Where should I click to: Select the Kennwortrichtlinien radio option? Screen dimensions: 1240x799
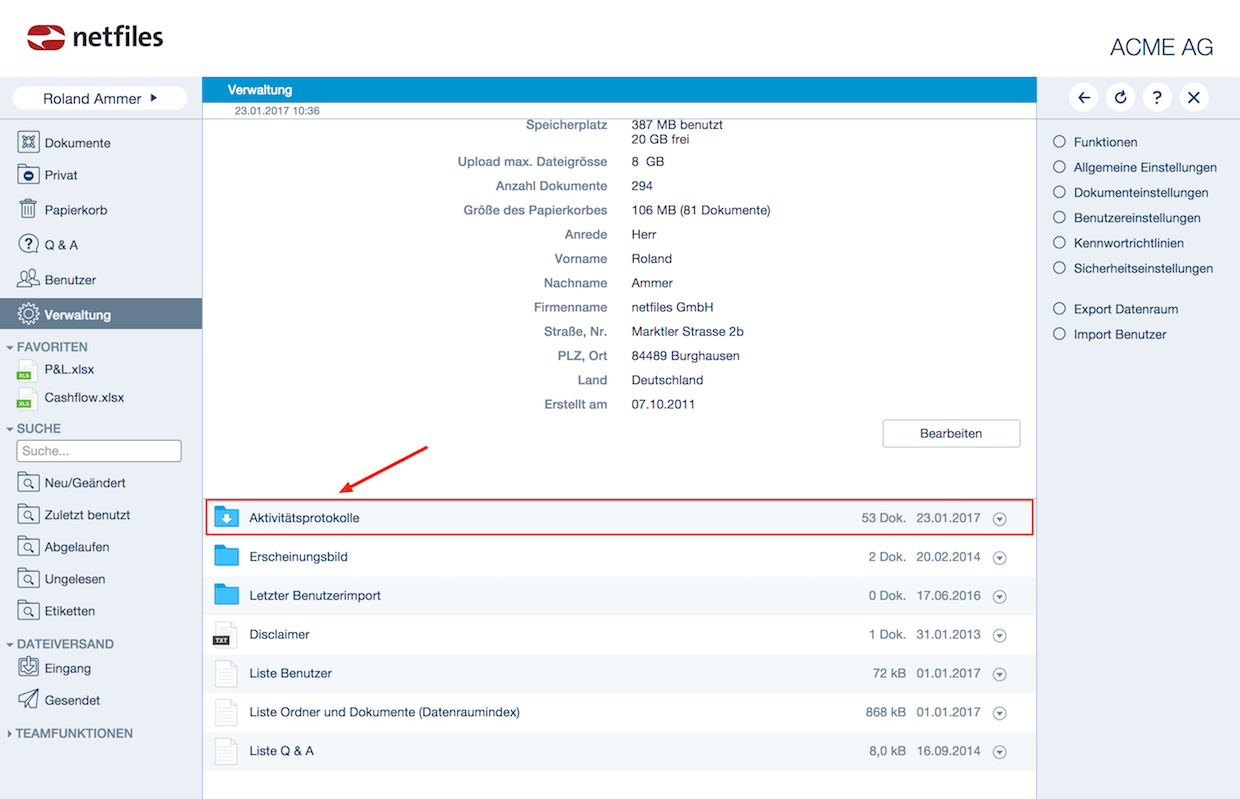(1060, 243)
